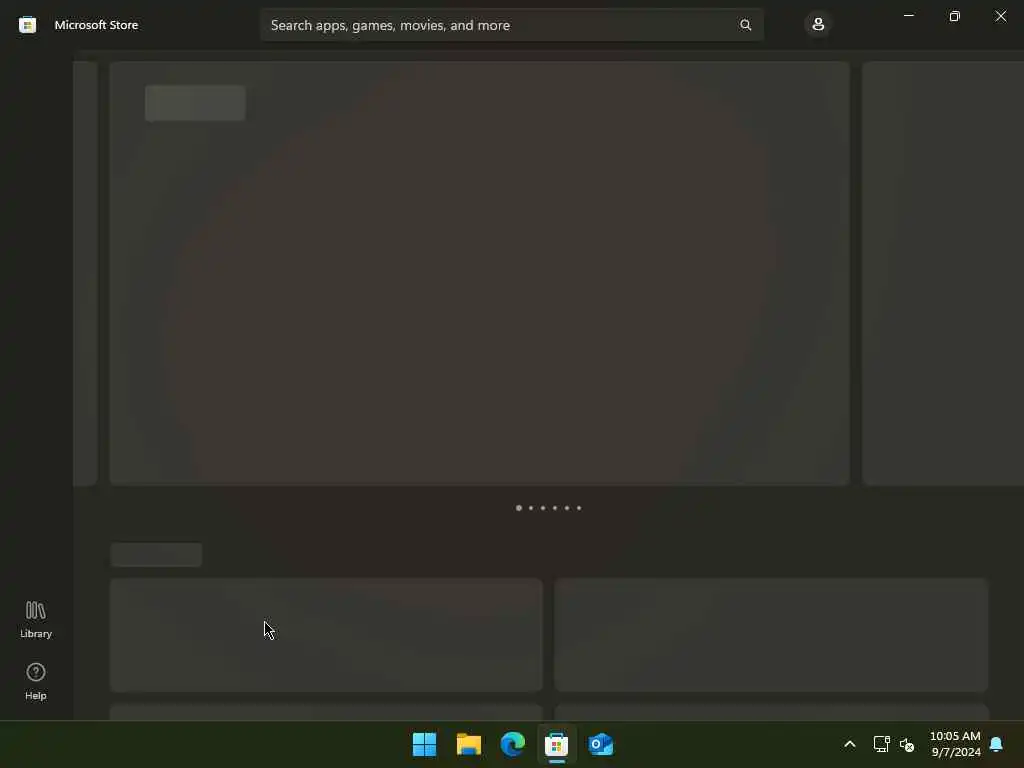Open the user account profile icon
The image size is (1024, 768).
click(x=818, y=25)
